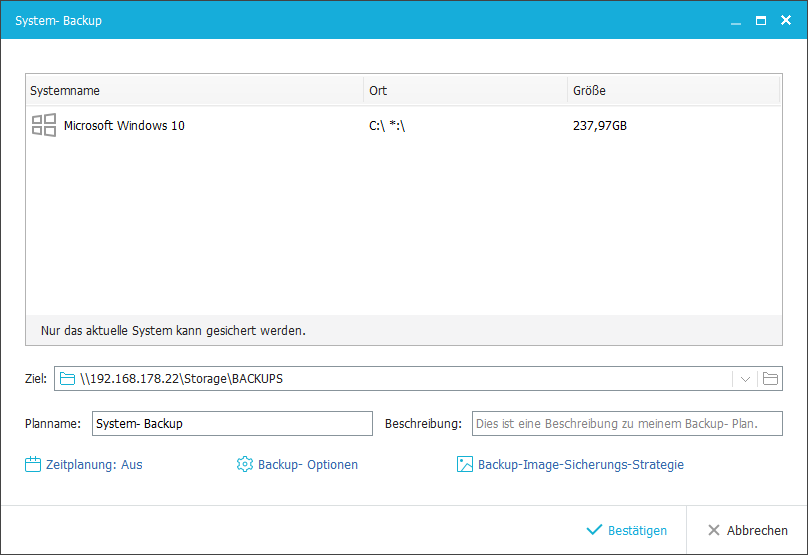Click the gear icon for Backup-Optionen
Viewport: 808px width, 555px height.
[x=245, y=465]
